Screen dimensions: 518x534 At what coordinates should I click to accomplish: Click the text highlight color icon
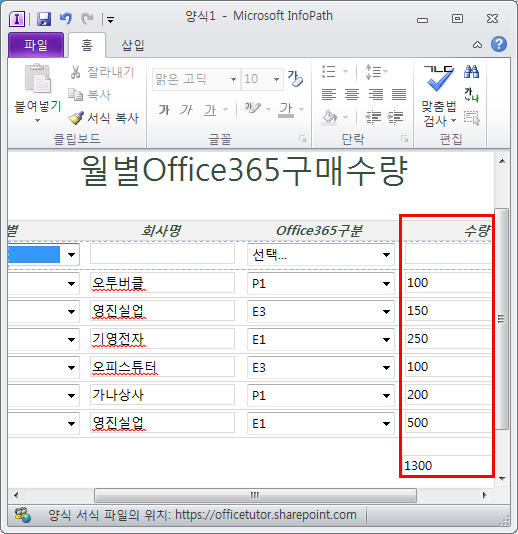point(252,109)
